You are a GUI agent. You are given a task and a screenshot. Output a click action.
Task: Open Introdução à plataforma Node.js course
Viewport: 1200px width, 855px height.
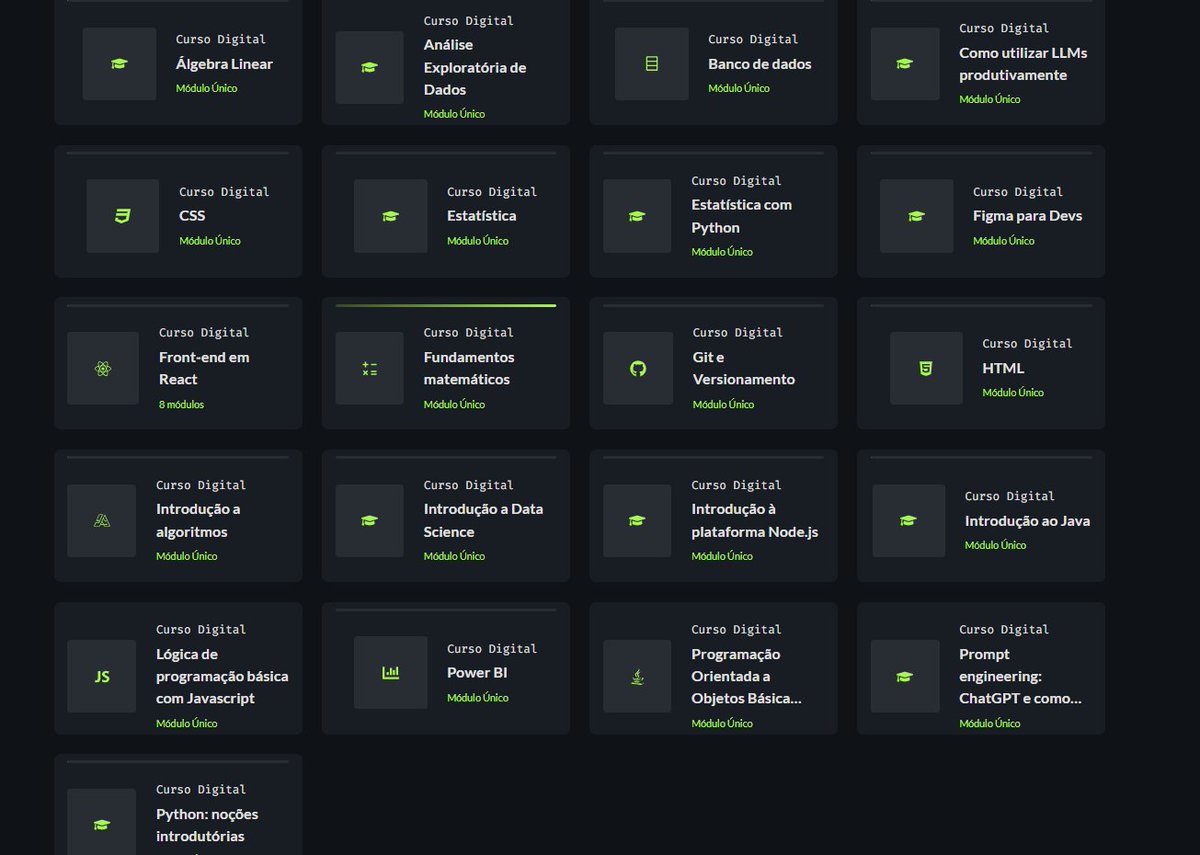pyautogui.click(x=755, y=520)
